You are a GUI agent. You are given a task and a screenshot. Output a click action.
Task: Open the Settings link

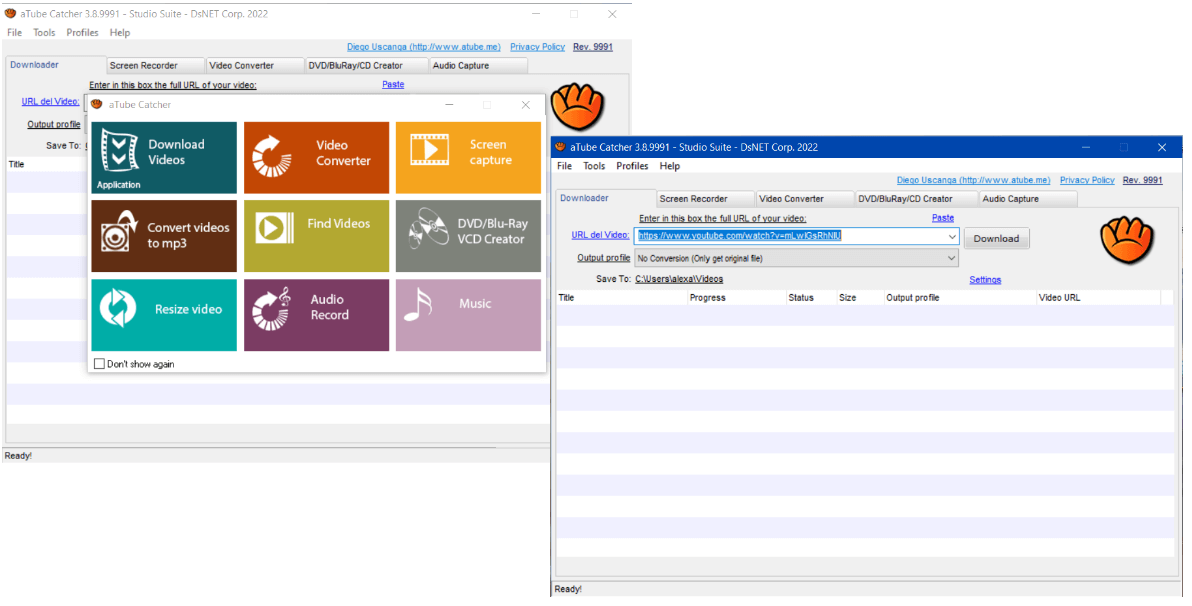coord(985,280)
